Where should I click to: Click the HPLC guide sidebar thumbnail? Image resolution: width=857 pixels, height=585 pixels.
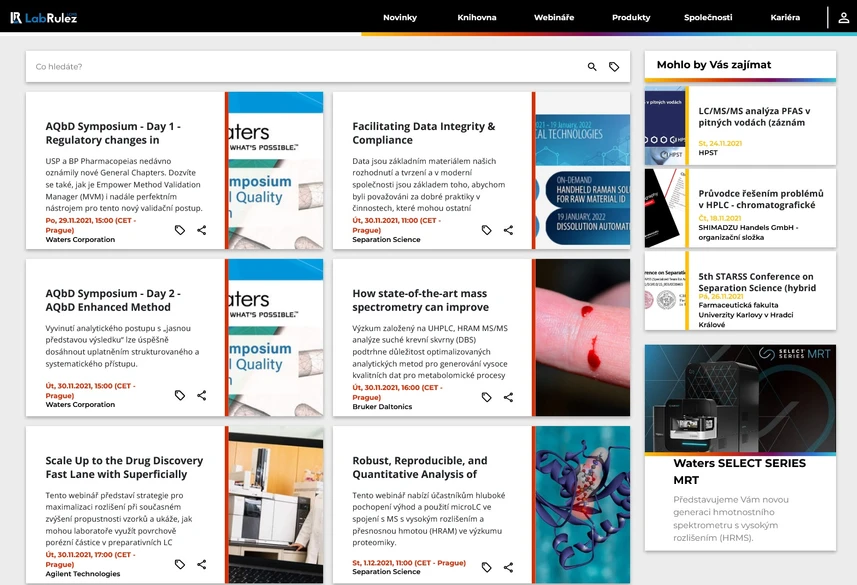point(665,208)
